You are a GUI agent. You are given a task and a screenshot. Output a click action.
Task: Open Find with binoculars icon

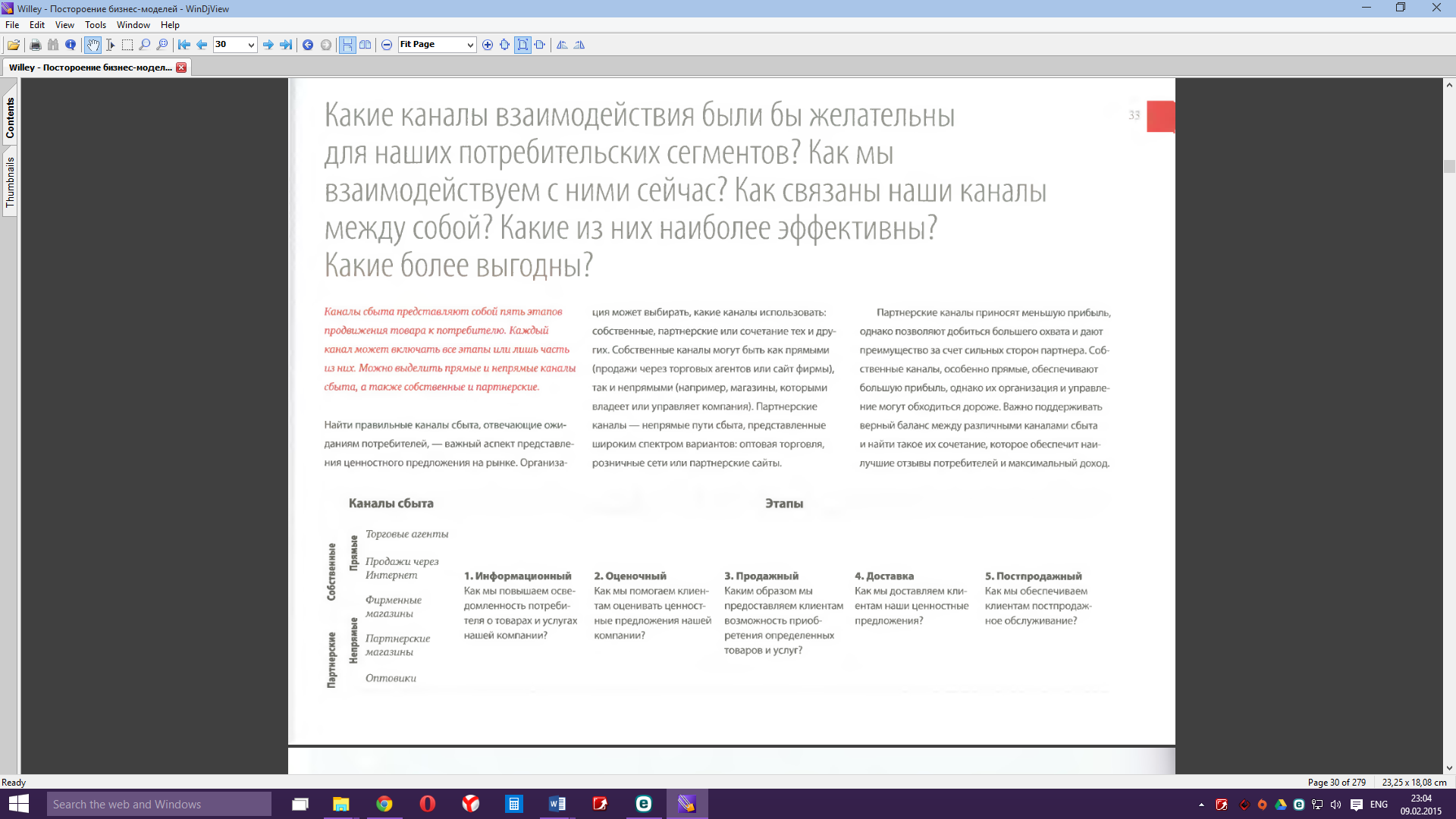(x=53, y=45)
